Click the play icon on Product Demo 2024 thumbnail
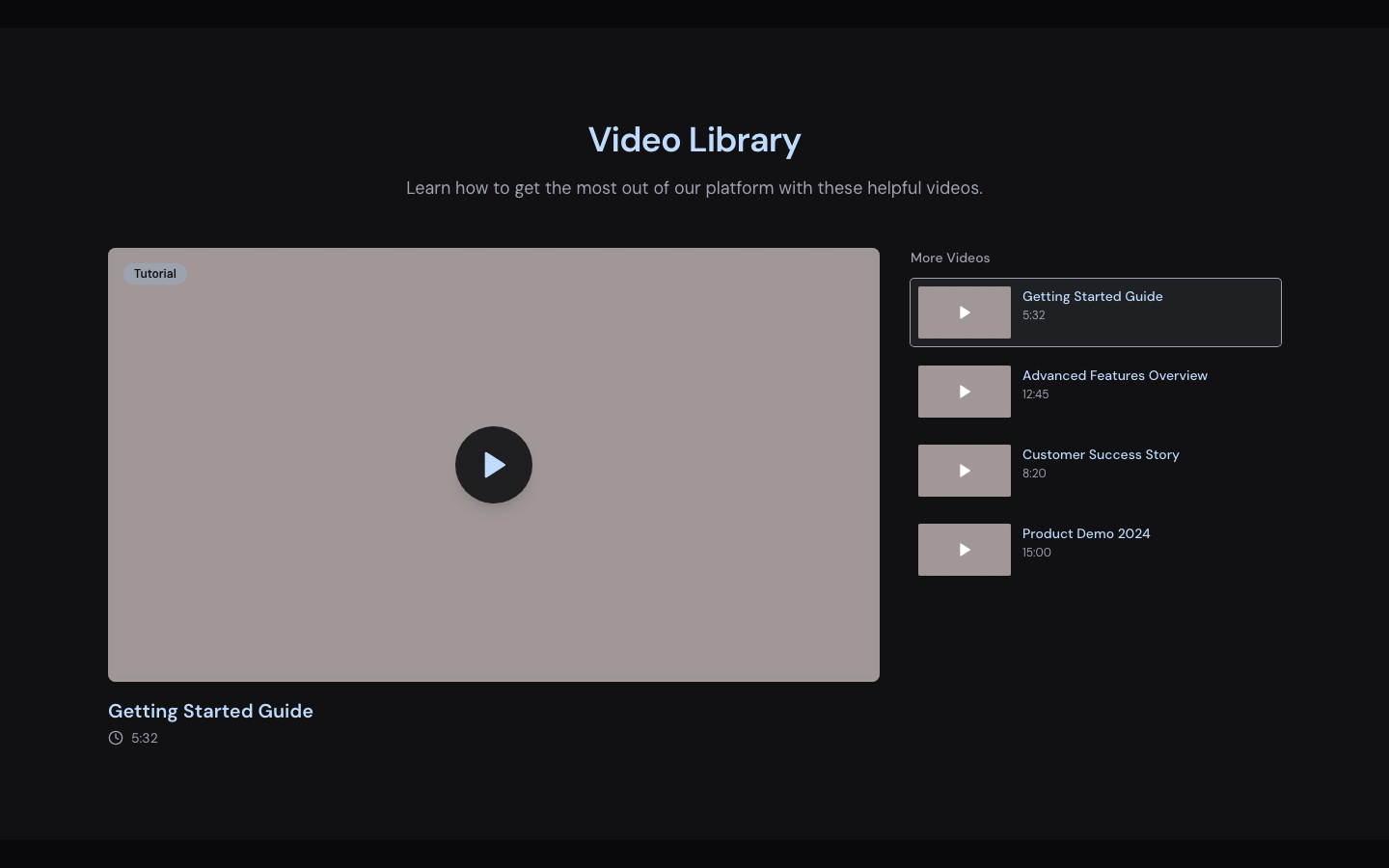Image resolution: width=1389 pixels, height=868 pixels. tap(965, 550)
